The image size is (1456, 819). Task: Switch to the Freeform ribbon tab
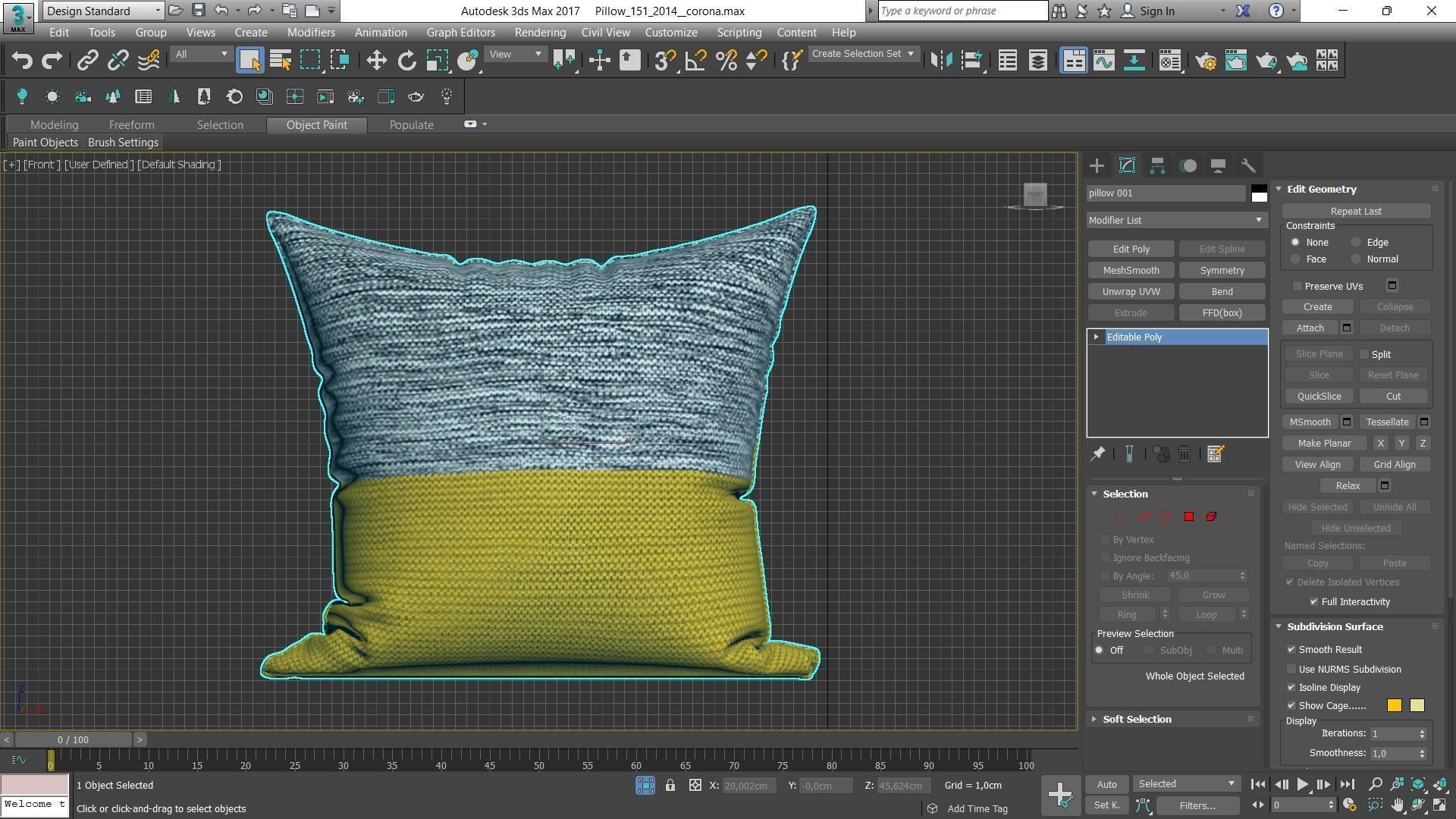tap(131, 125)
